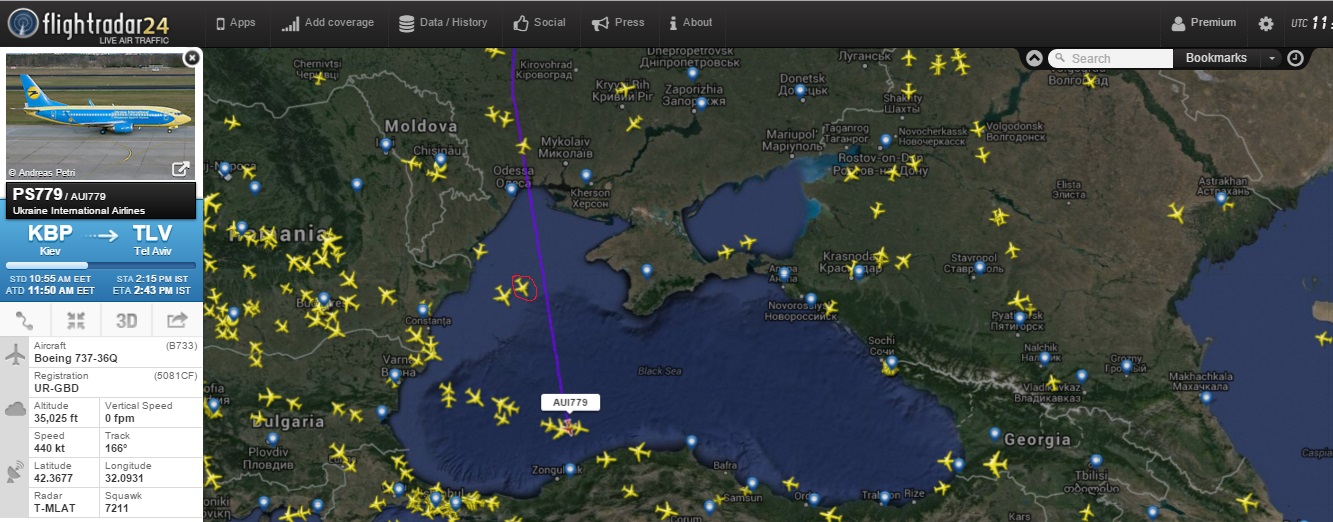The image size is (1333, 522).
Task: Close the PS779 flight details panel
Action: [x=191, y=59]
